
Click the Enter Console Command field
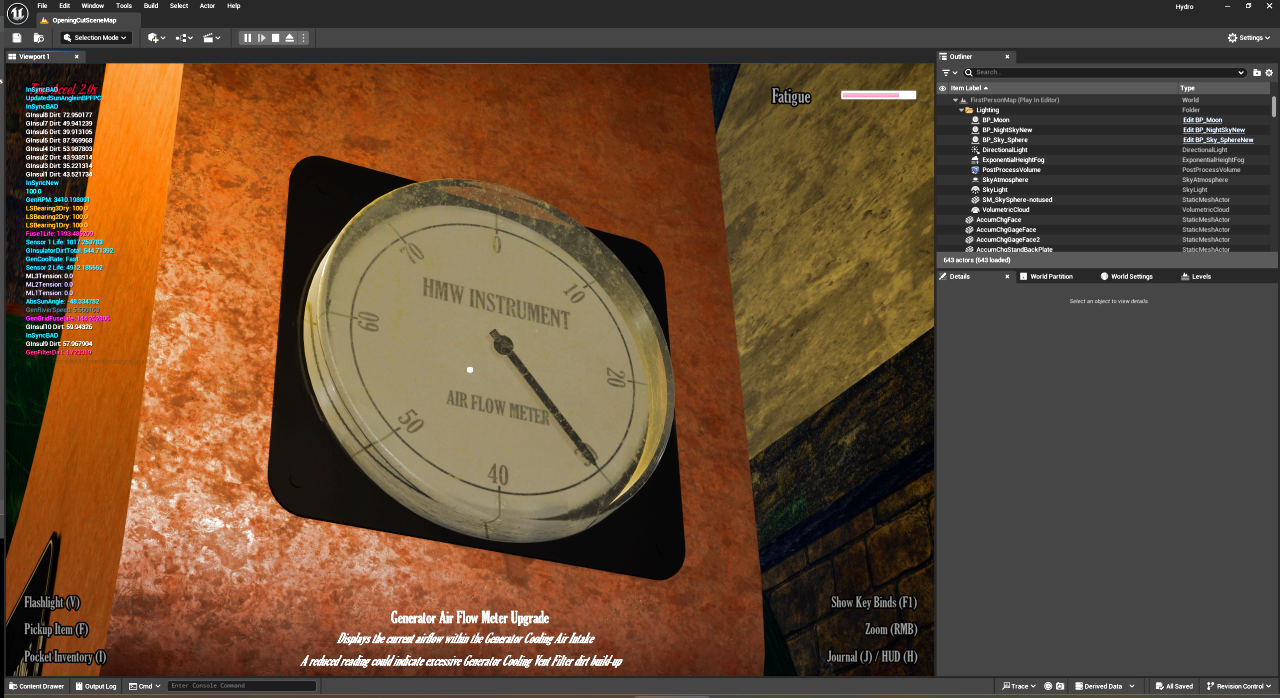[x=242, y=686]
